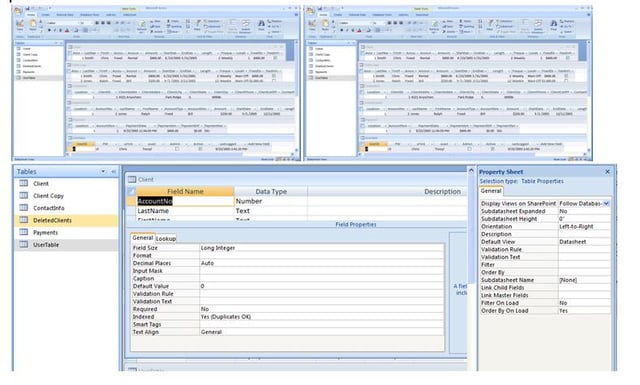
Task: Select the General tab in Field Properties
Action: [x=143, y=238]
